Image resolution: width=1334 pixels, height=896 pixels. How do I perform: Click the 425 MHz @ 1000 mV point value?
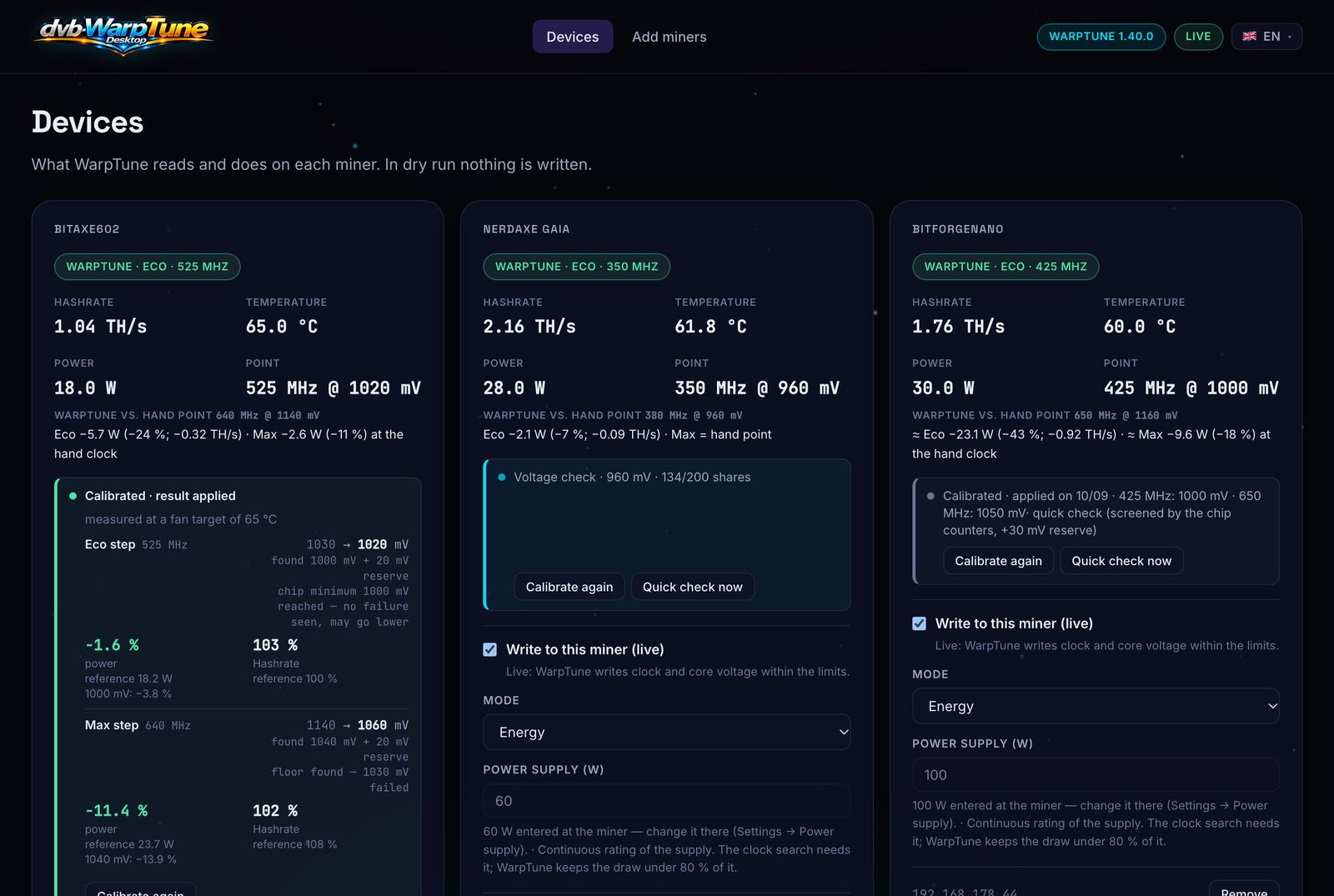pos(1191,388)
